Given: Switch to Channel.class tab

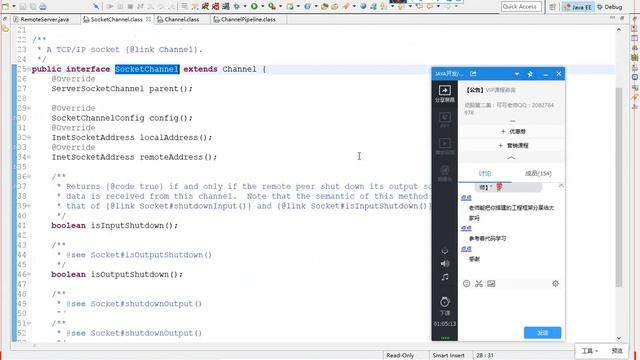Looking at the screenshot, I should point(178,19).
